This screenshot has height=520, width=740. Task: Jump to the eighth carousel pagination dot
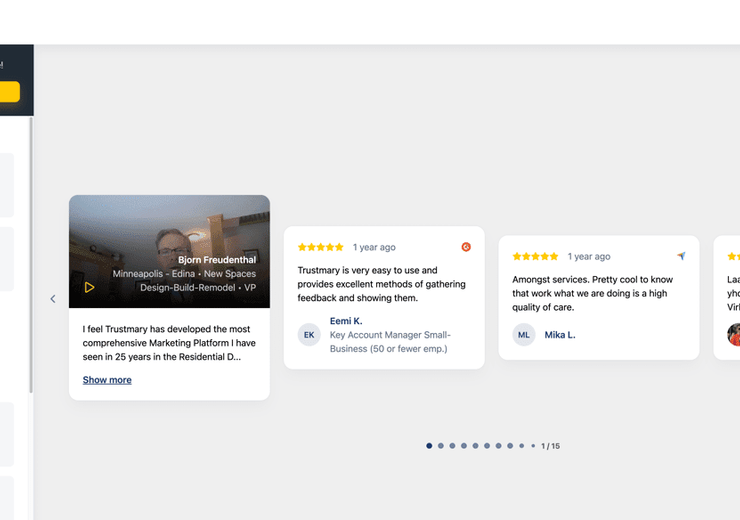[x=510, y=445]
